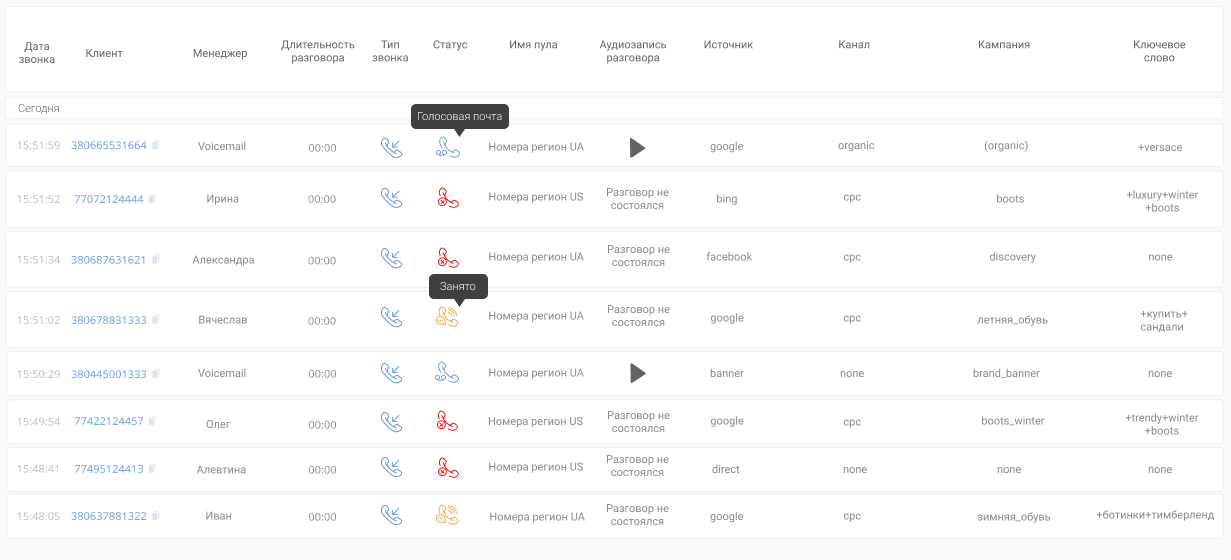The height and width of the screenshot is (560, 1231).
Task: Copy phone number 380637881322 via copy icon
Action: click(x=156, y=516)
